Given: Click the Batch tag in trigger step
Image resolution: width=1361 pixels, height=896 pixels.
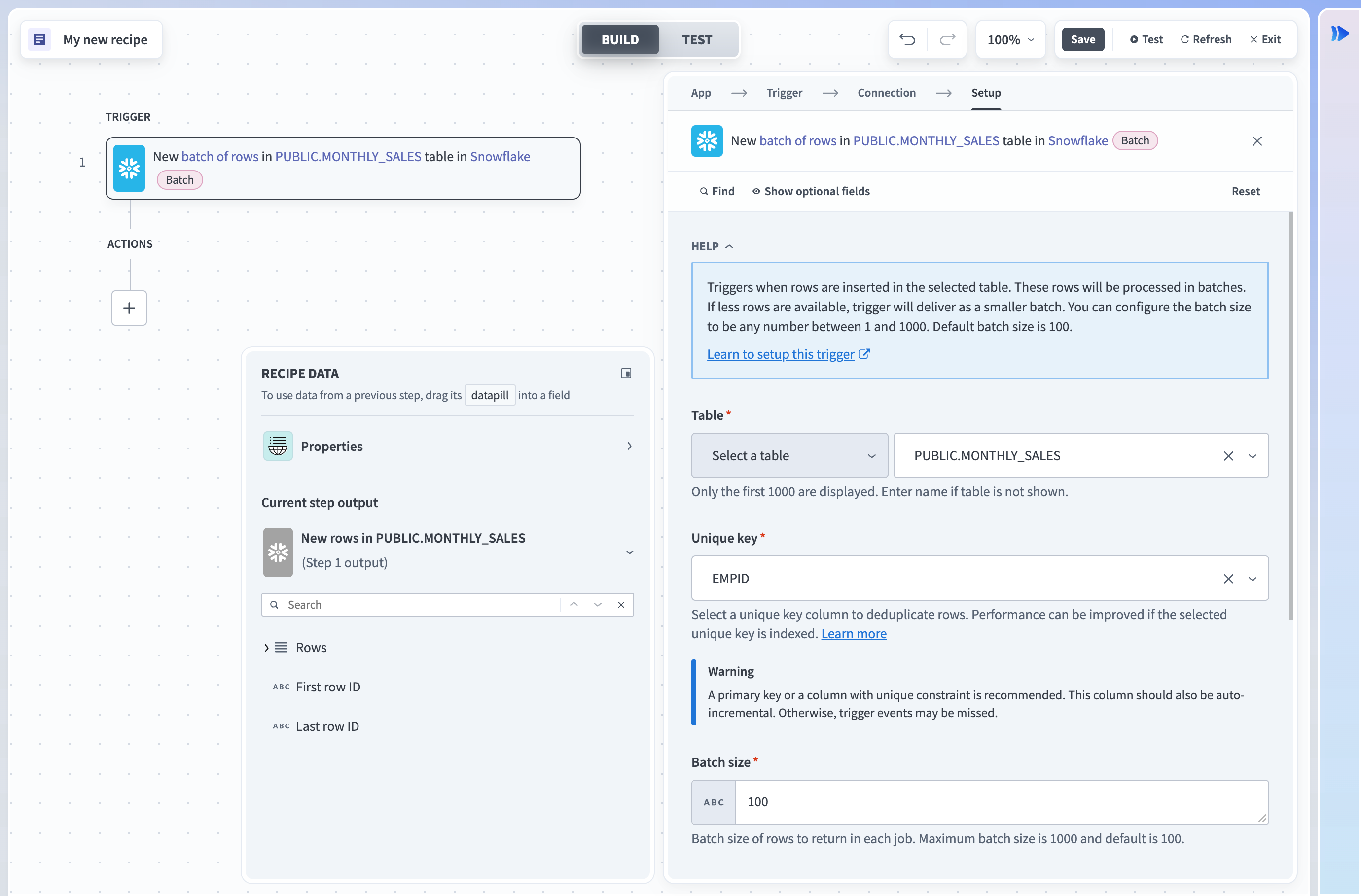Looking at the screenshot, I should coord(179,180).
